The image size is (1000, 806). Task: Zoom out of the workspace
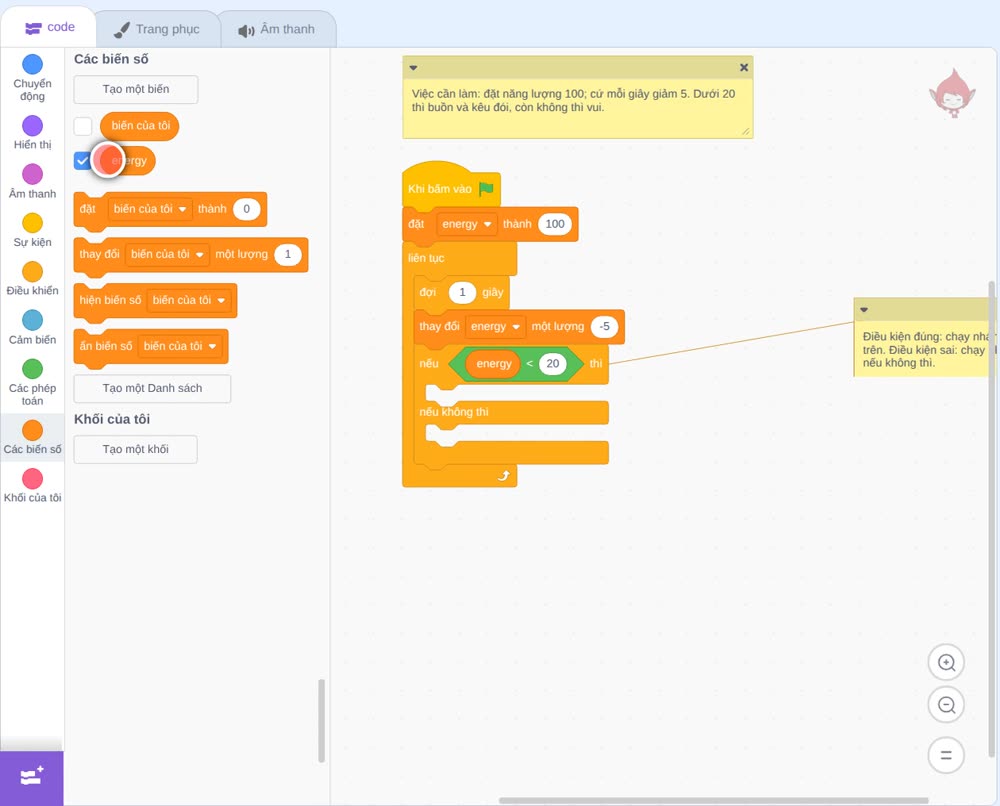946,705
